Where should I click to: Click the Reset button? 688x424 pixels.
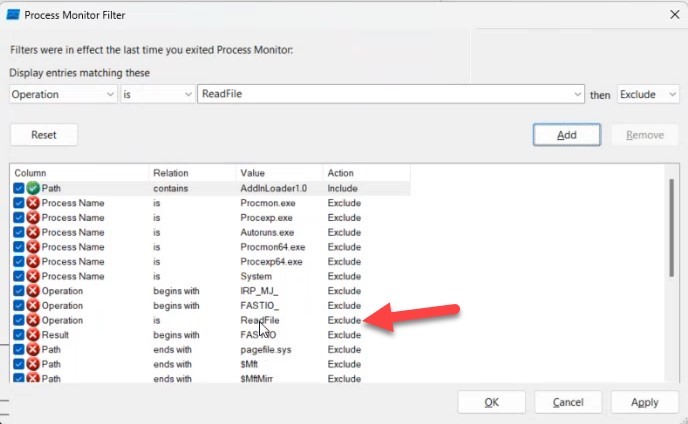44,135
